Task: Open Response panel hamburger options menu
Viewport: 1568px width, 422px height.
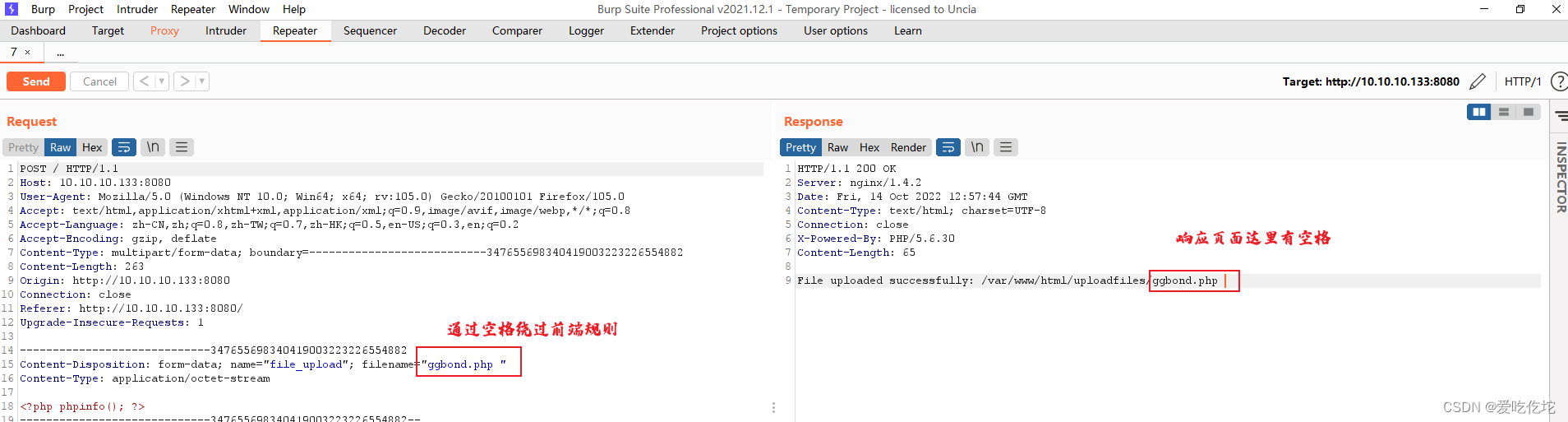Action: [1006, 147]
